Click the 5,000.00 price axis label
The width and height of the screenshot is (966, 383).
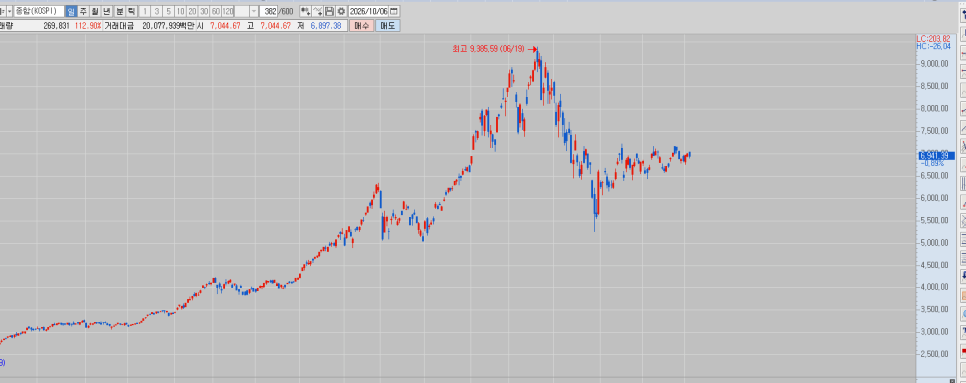(934, 243)
